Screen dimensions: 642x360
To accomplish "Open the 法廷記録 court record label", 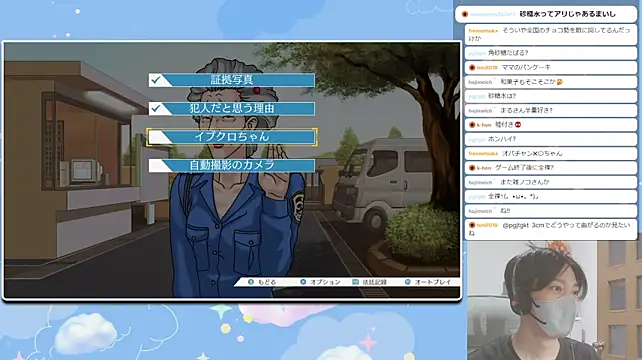I will [x=374, y=282].
